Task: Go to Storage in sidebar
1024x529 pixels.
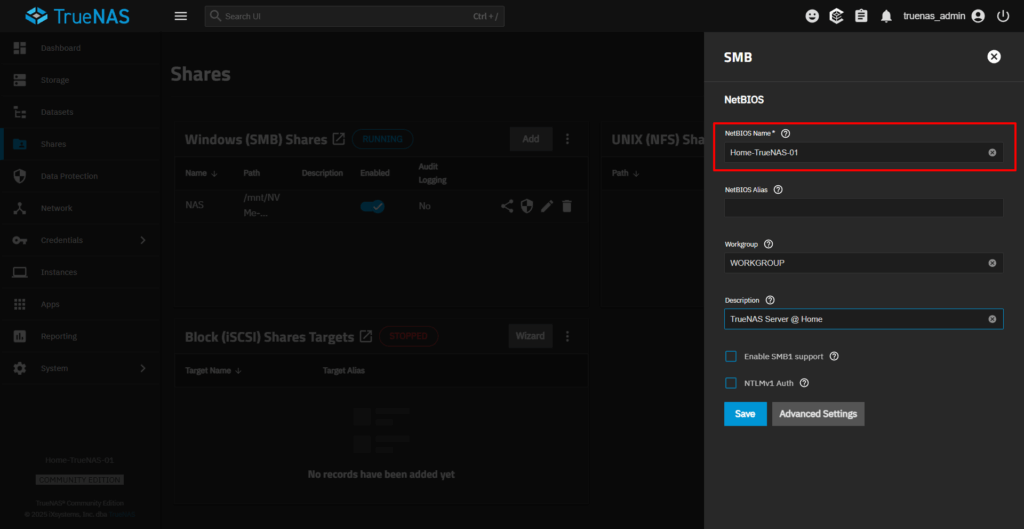Action: [55, 80]
